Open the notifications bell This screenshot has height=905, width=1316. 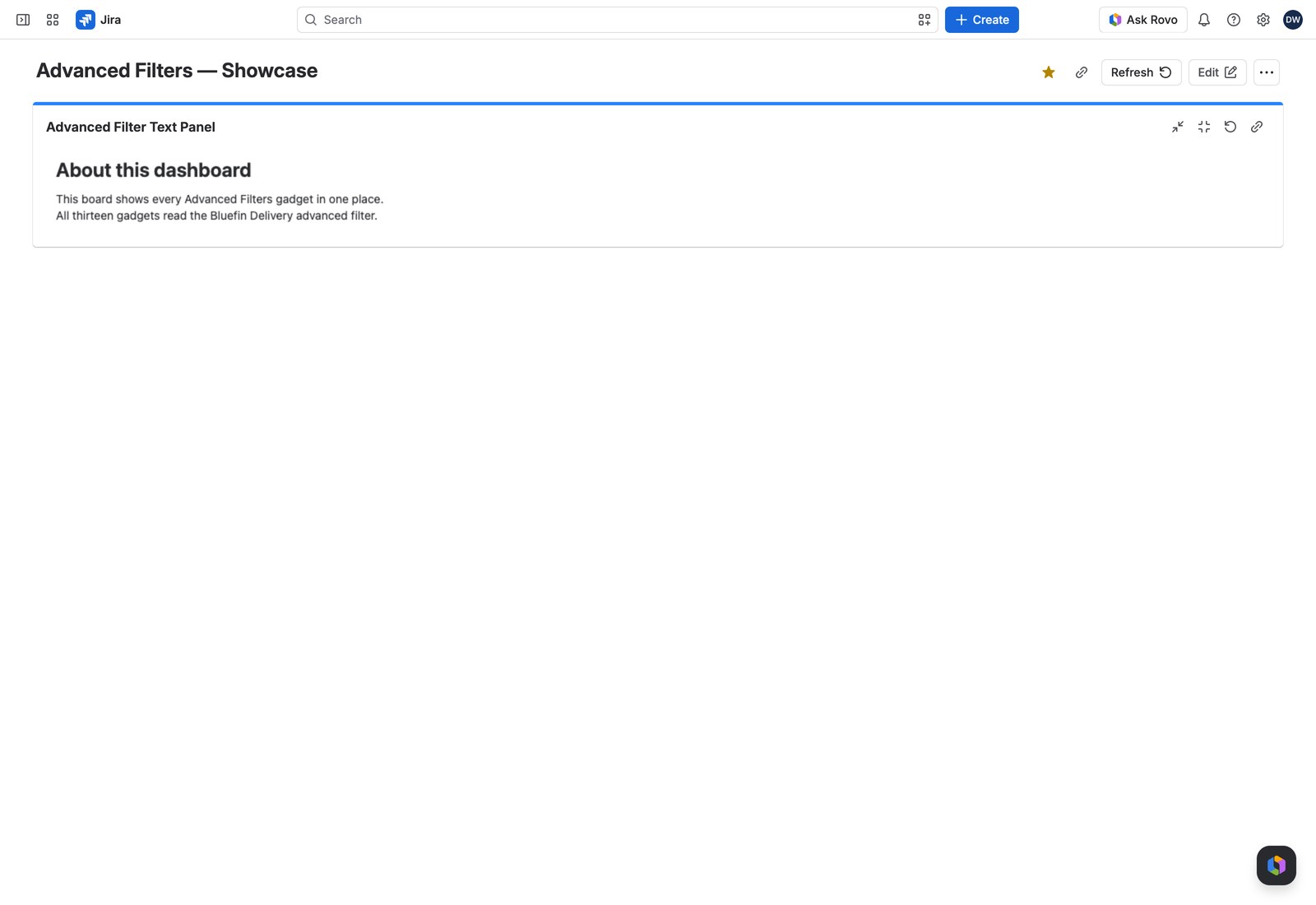(x=1204, y=20)
